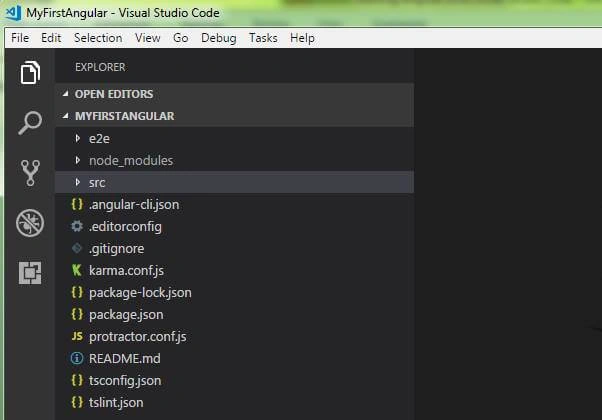
Task: Open the package-lock.json file
Action: 140,293
